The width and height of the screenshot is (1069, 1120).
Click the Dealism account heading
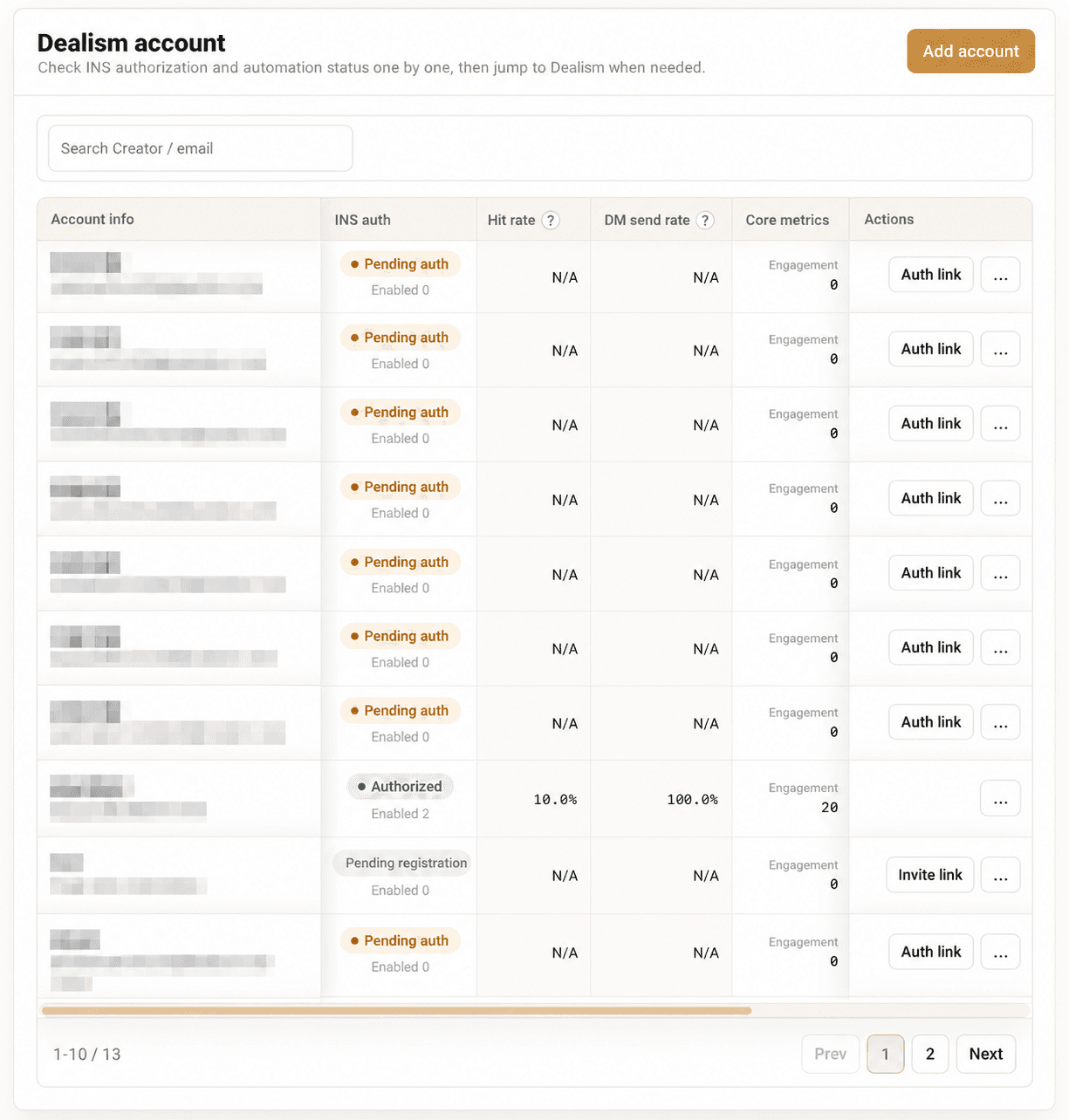[x=131, y=43]
